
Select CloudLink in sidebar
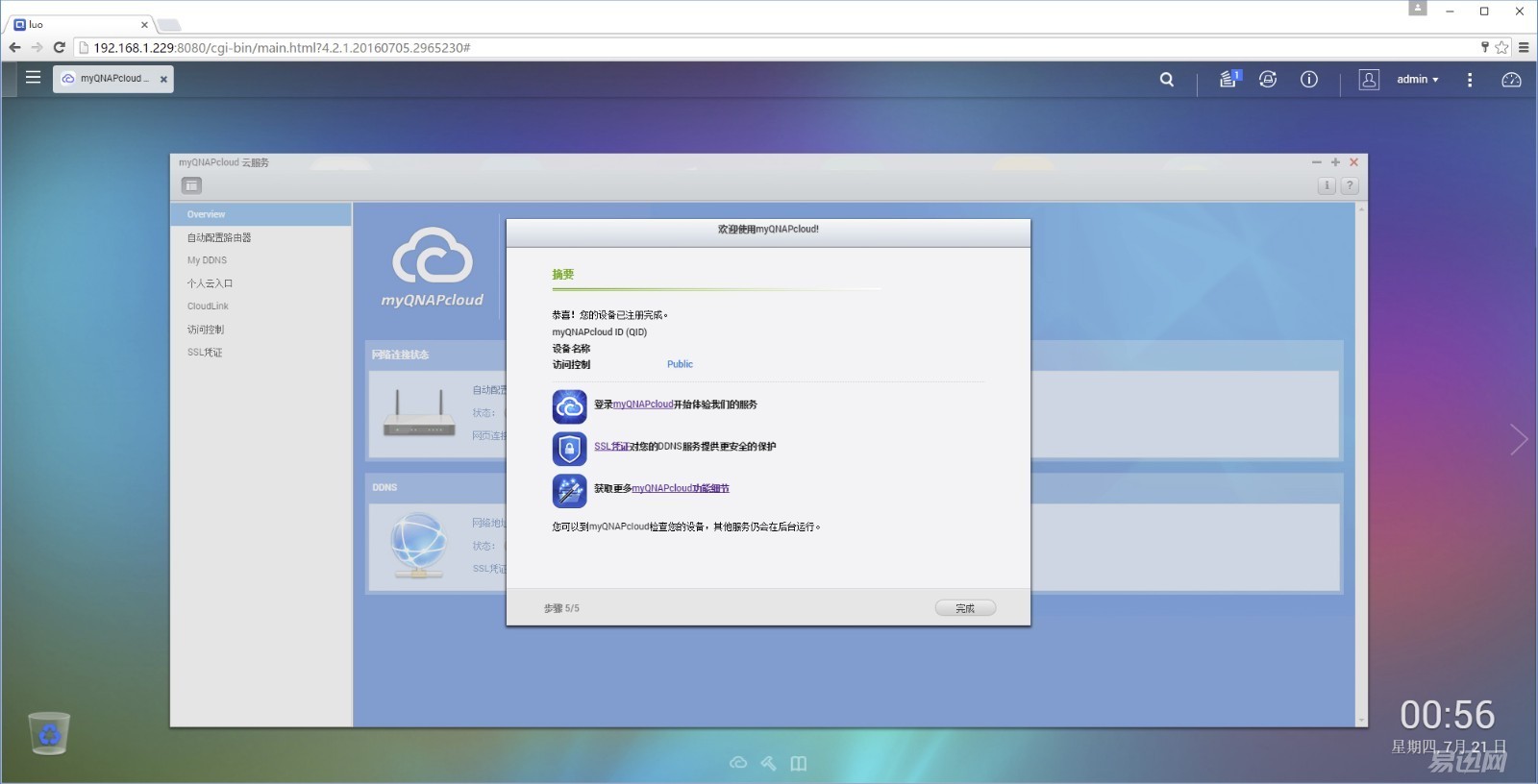click(208, 306)
